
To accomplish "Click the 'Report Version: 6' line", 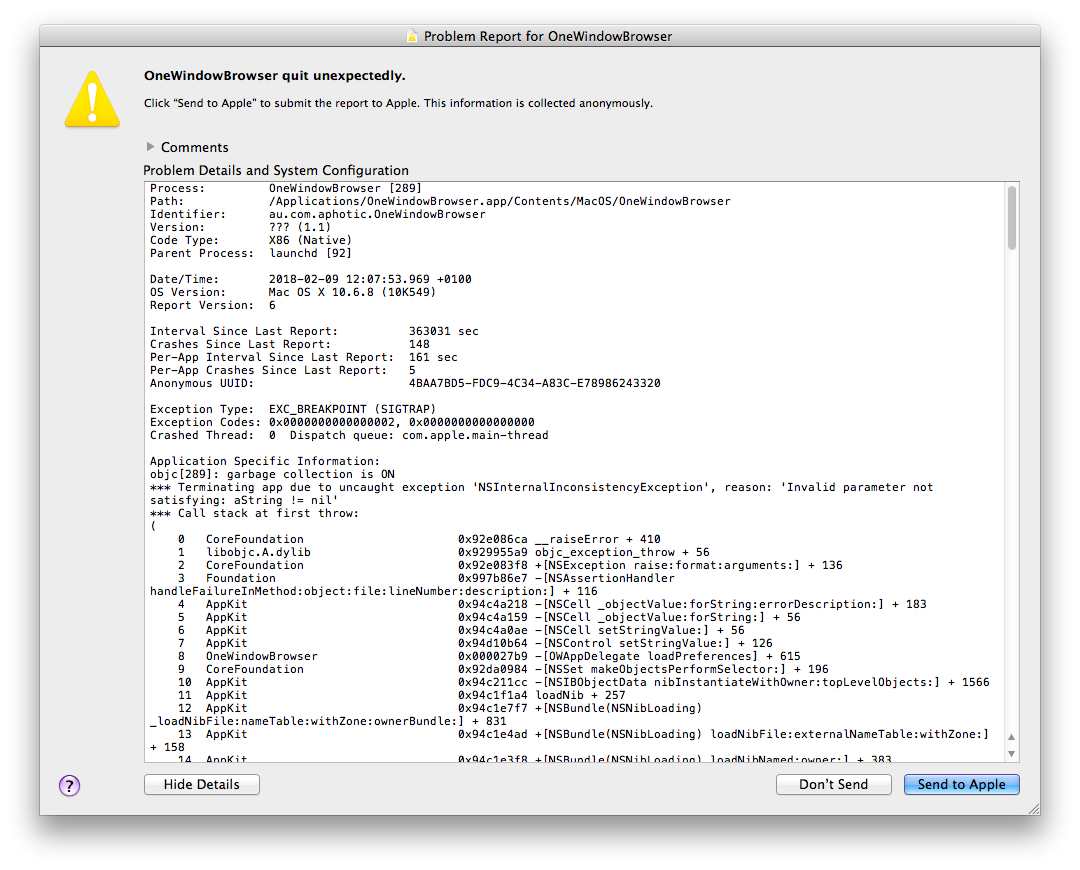I will point(213,305).
